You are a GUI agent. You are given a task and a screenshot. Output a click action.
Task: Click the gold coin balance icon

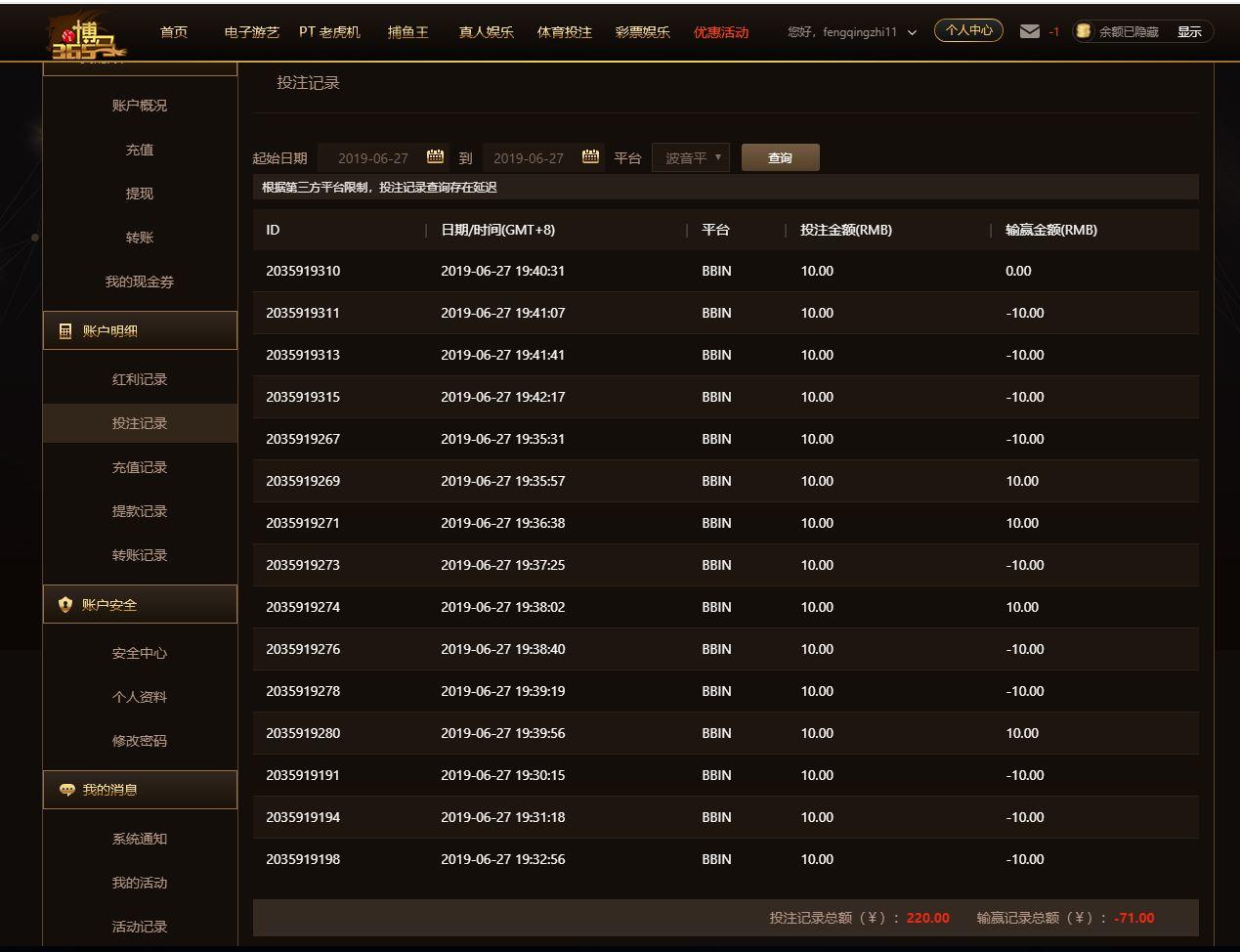(1083, 31)
